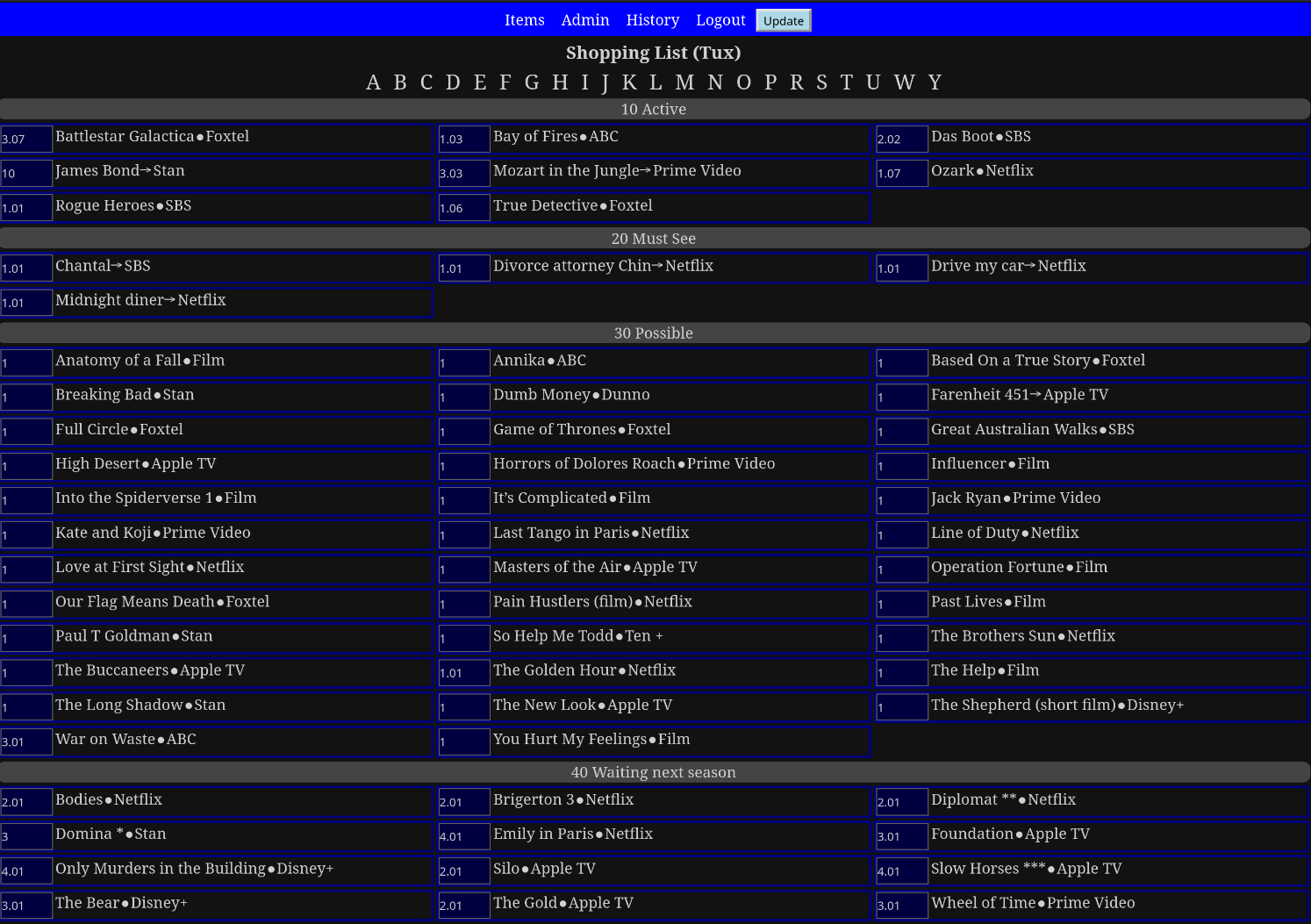Select Last Tango in Paris•Netflix item
Viewport: 1311px width, 924px height.
coord(591,533)
